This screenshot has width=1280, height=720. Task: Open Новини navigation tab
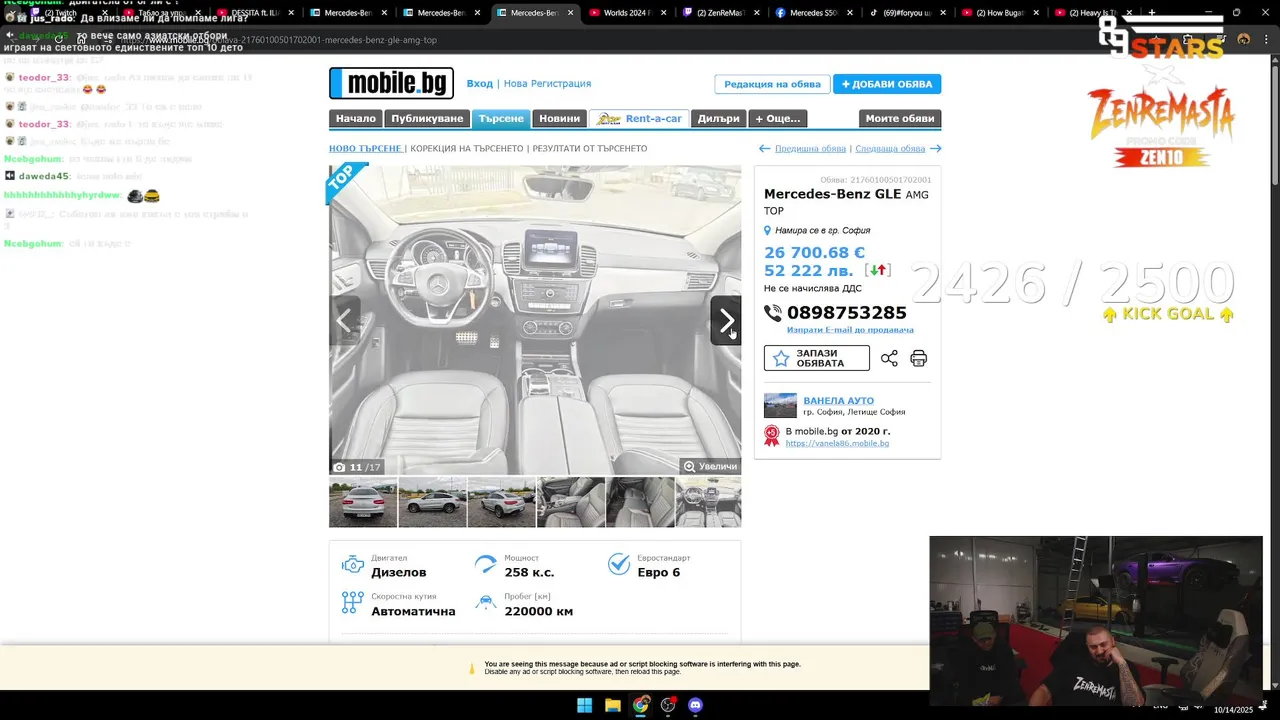coord(559,118)
